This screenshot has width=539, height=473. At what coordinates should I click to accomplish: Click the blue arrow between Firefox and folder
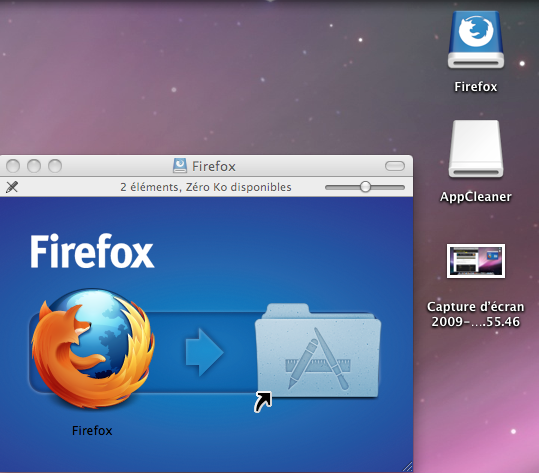coord(205,352)
